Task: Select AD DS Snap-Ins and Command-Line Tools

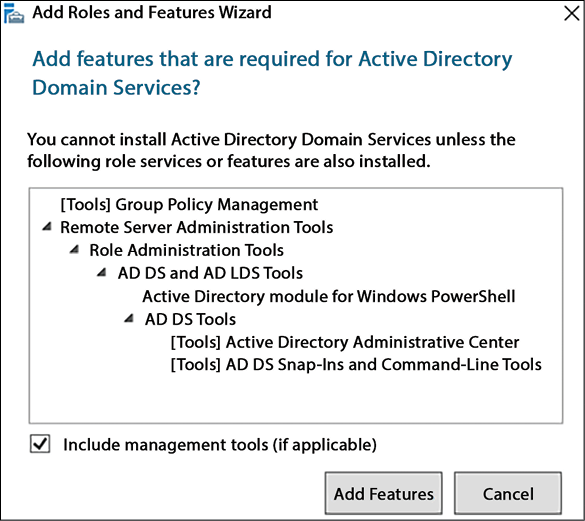Action: tap(356, 365)
